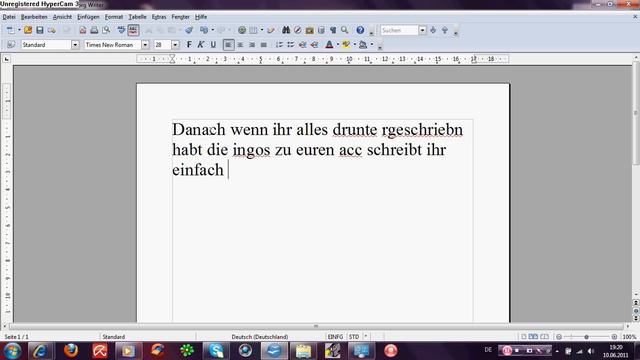Run the spelling and grammar check
The image size is (640, 360).
(x=121, y=30)
